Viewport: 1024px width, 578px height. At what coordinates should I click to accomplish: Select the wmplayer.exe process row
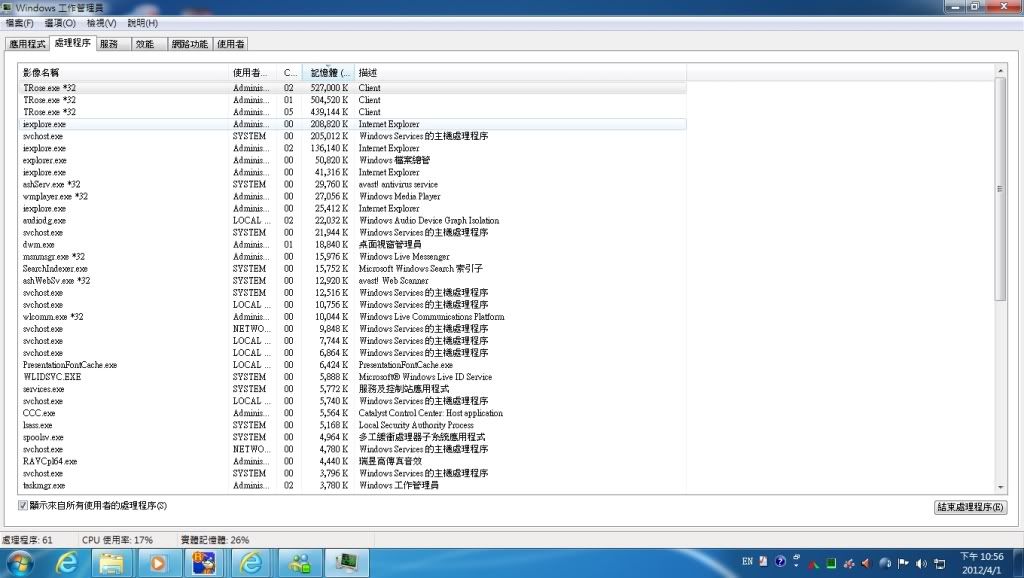point(353,196)
